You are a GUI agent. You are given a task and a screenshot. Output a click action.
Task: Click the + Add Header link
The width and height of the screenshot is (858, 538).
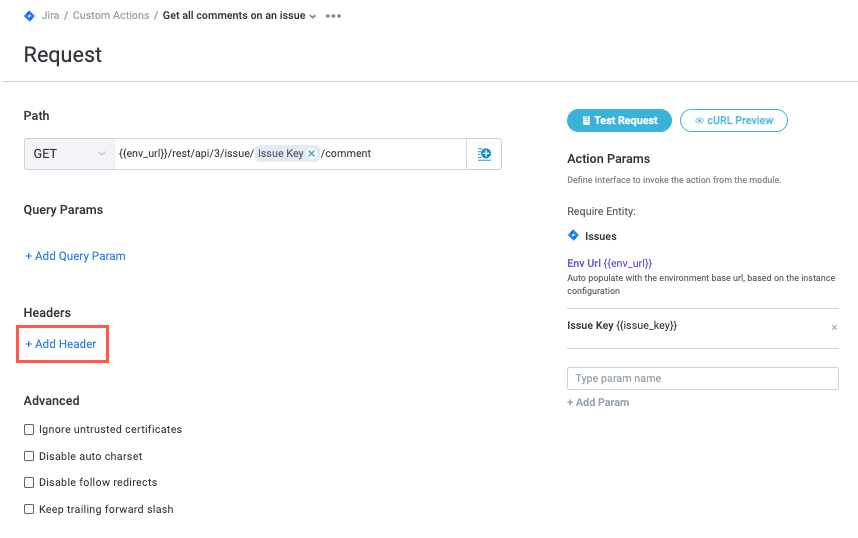[61, 344]
